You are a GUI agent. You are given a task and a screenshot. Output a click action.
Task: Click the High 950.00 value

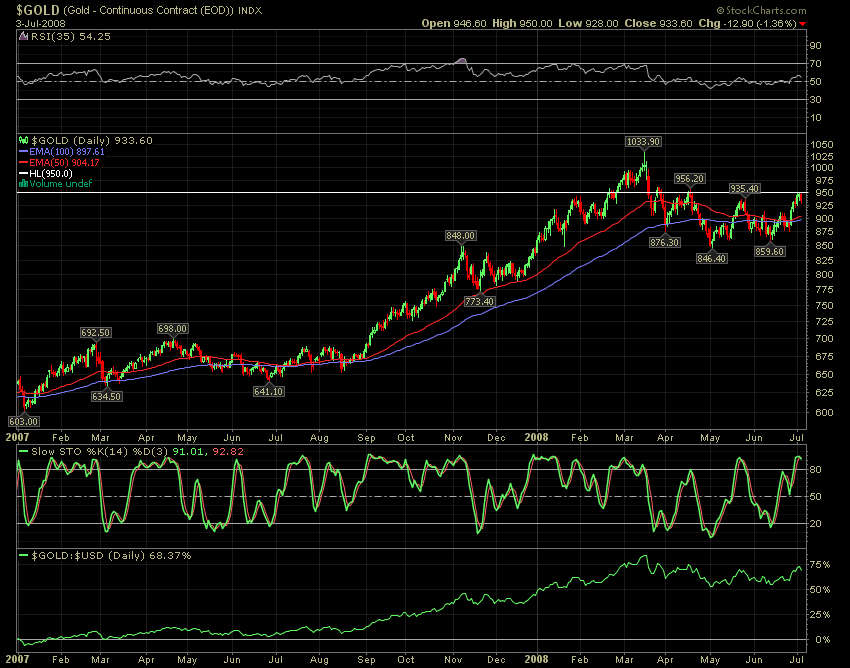pos(521,24)
